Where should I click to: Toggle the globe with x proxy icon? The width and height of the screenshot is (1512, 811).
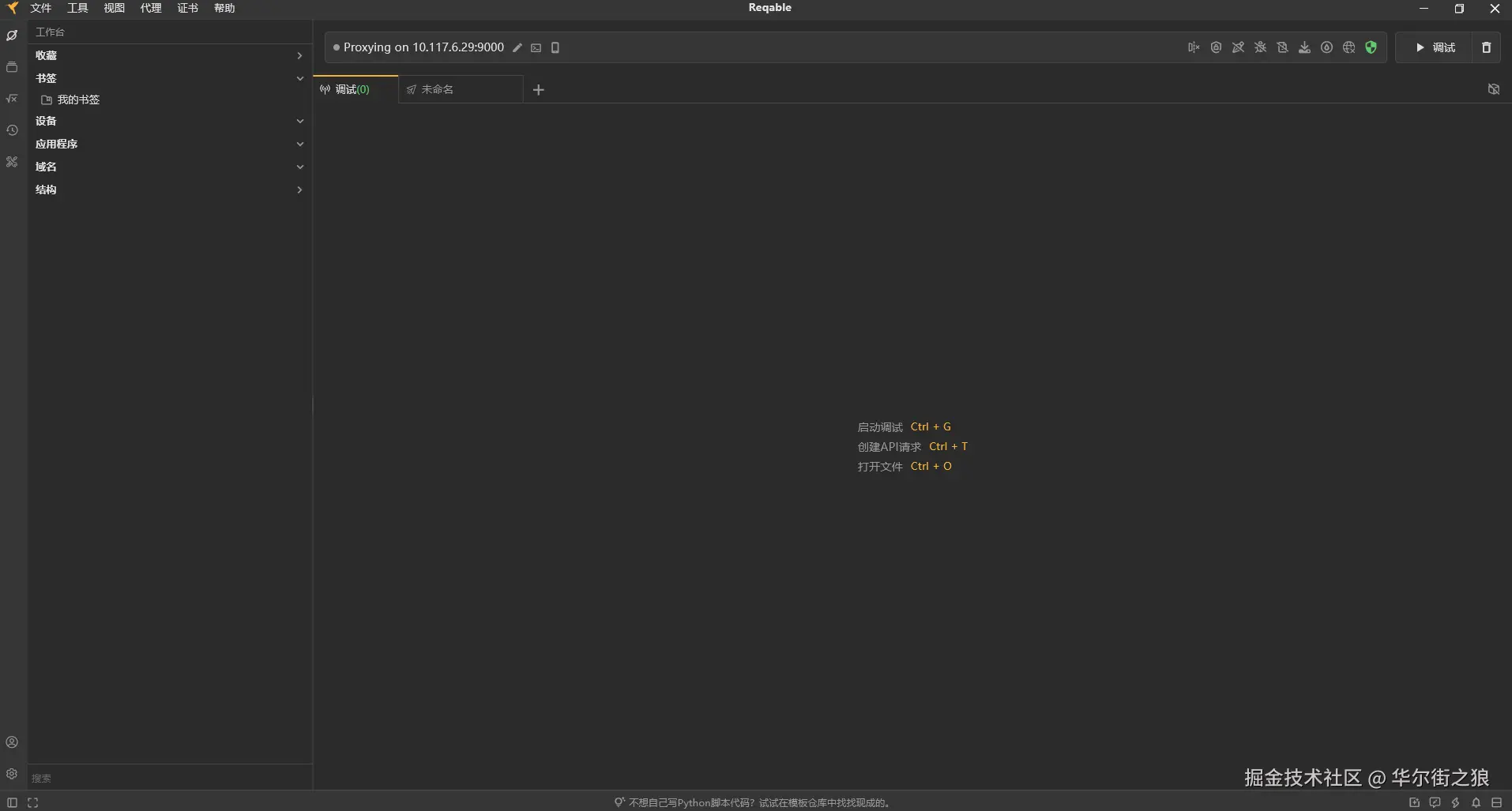tap(1348, 47)
